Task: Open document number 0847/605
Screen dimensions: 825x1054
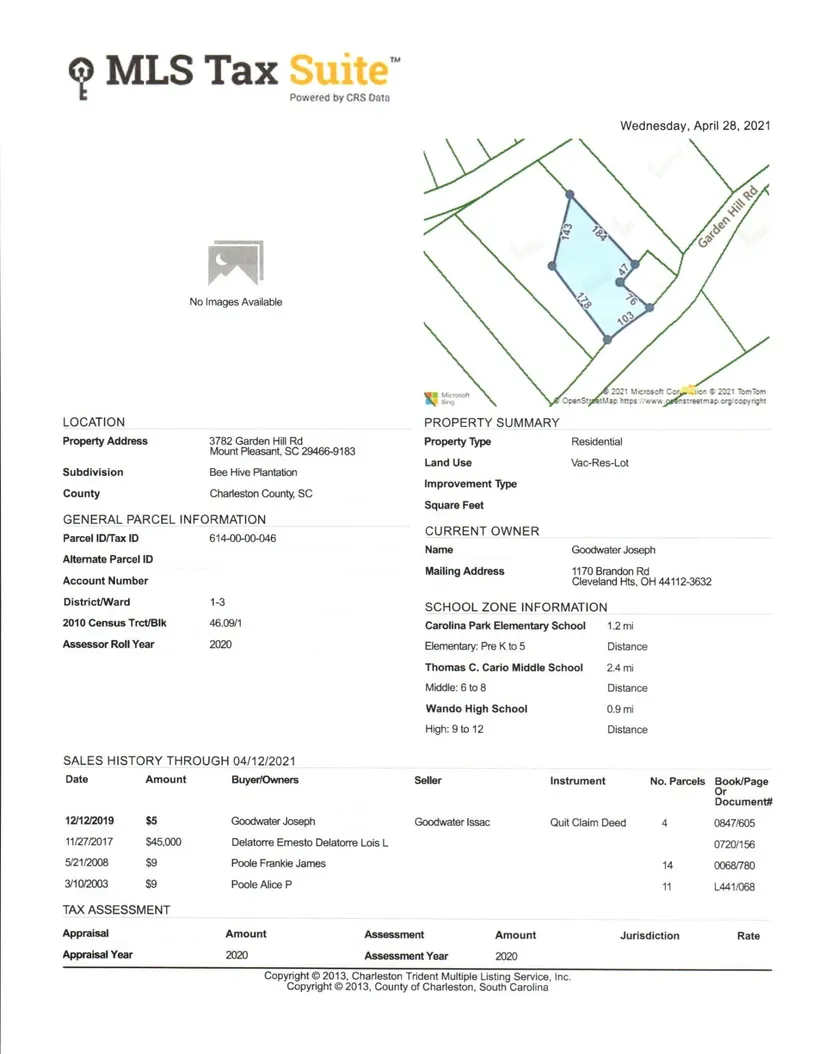Action: click(x=735, y=823)
